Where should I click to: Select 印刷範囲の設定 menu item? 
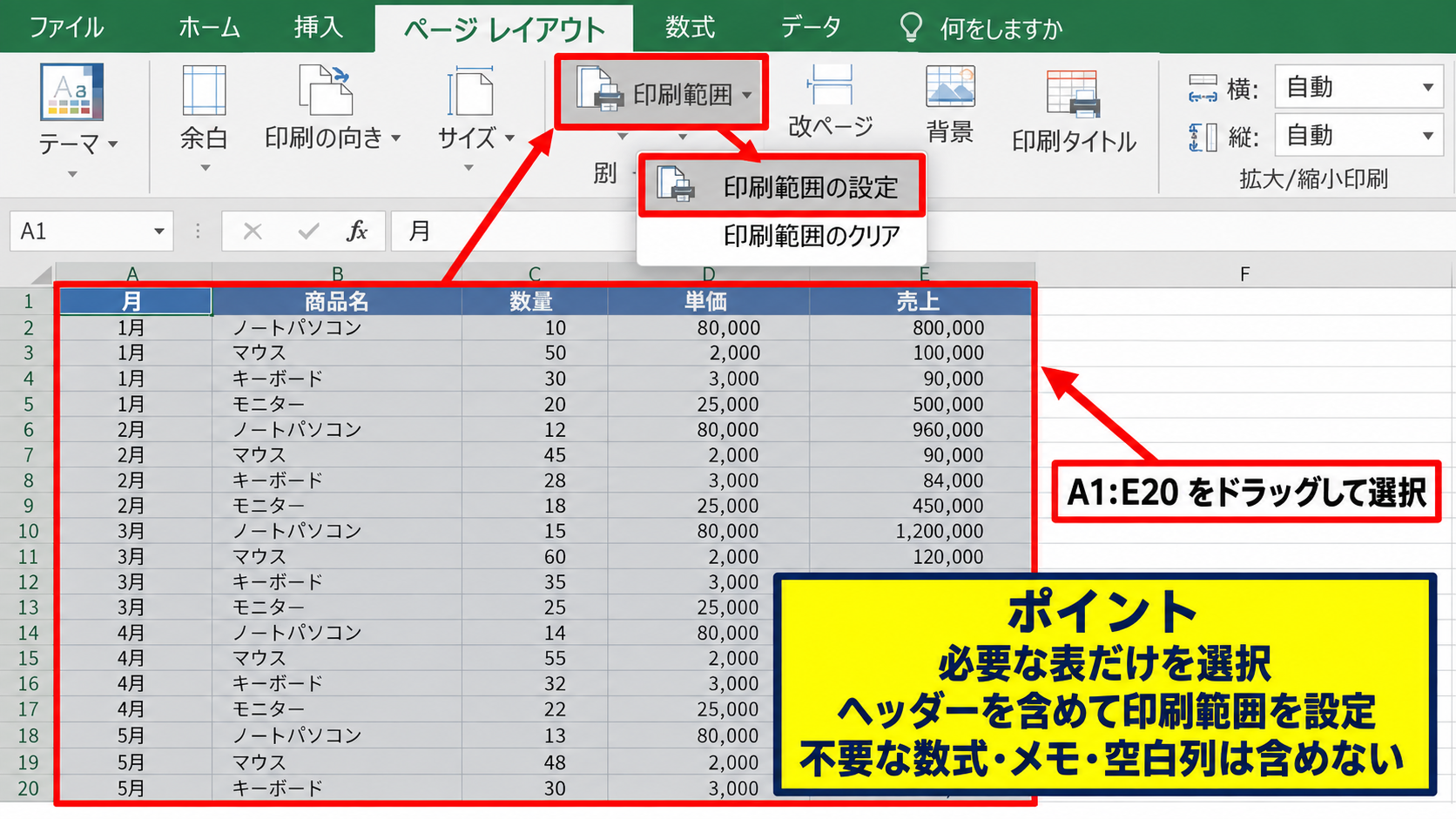(x=781, y=186)
